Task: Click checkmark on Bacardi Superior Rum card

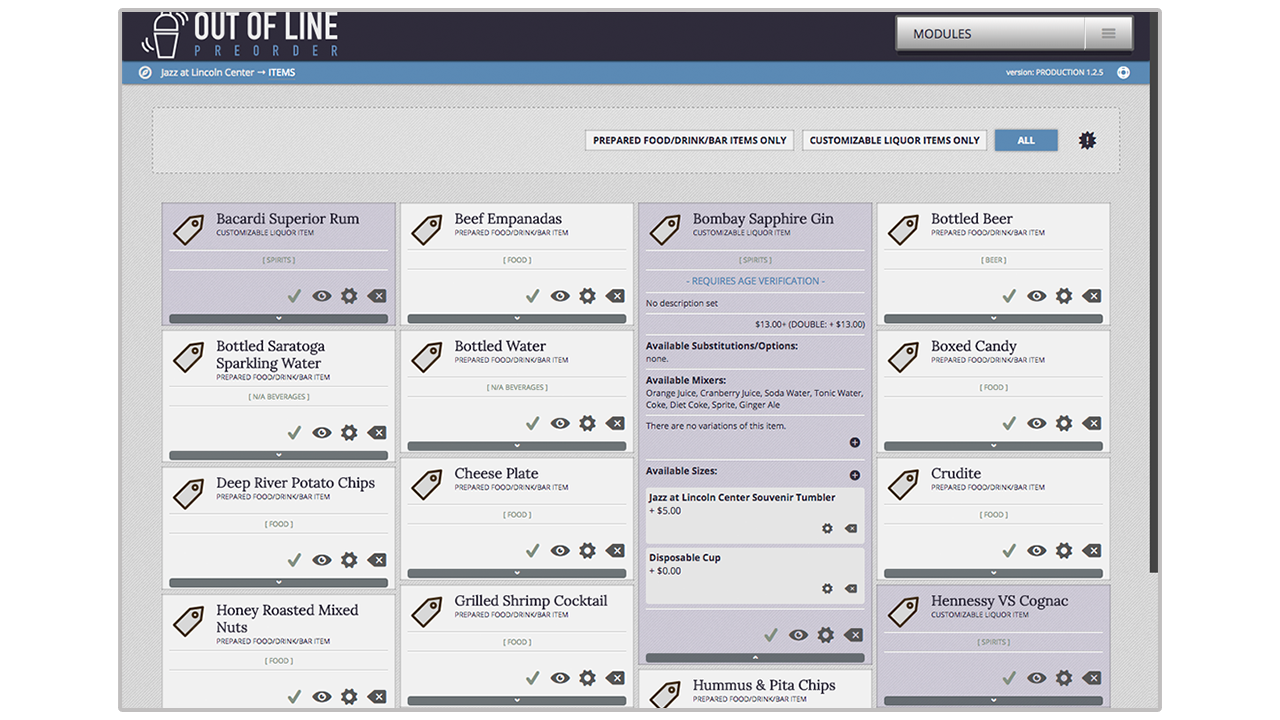Action: (294, 296)
